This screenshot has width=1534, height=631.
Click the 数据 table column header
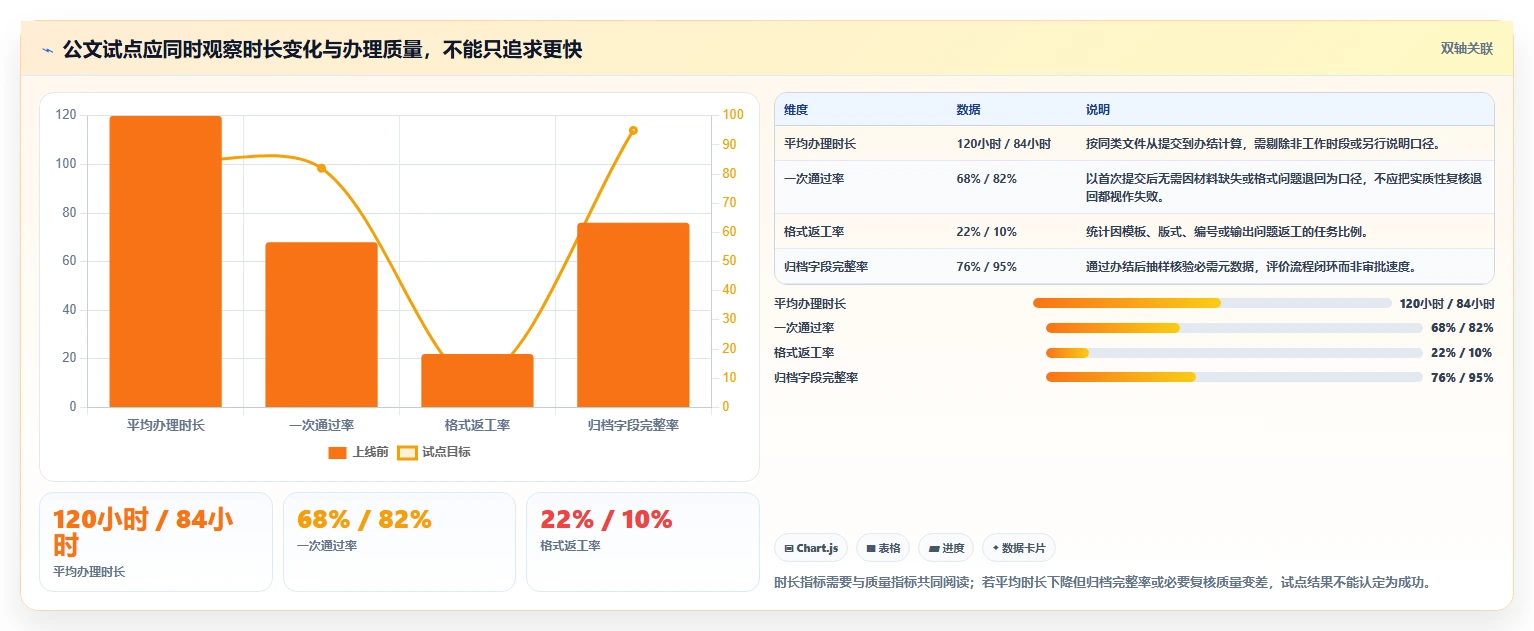click(968, 110)
